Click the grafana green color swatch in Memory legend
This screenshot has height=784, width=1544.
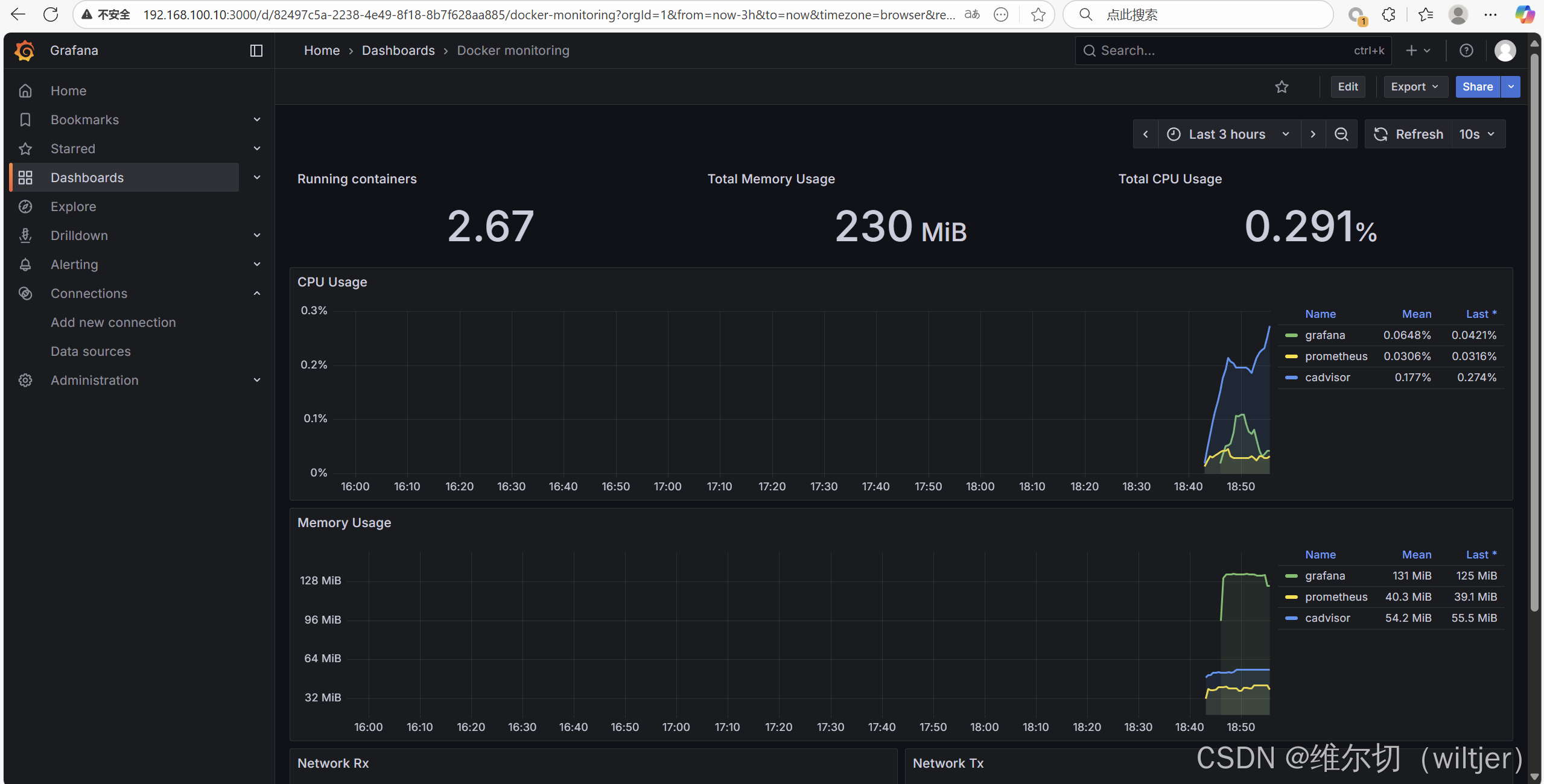point(1291,576)
